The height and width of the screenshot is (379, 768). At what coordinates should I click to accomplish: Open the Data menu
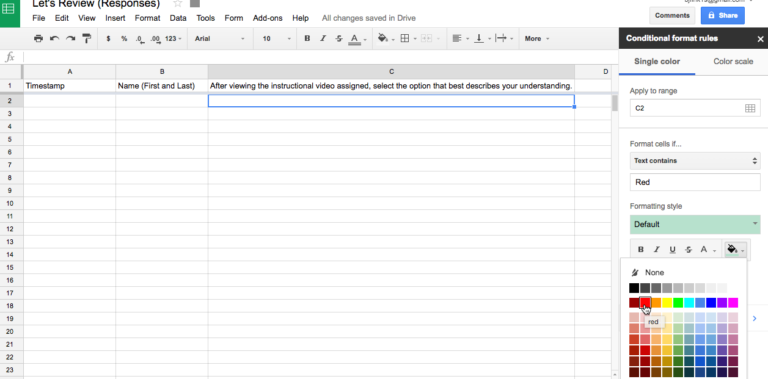tap(178, 18)
